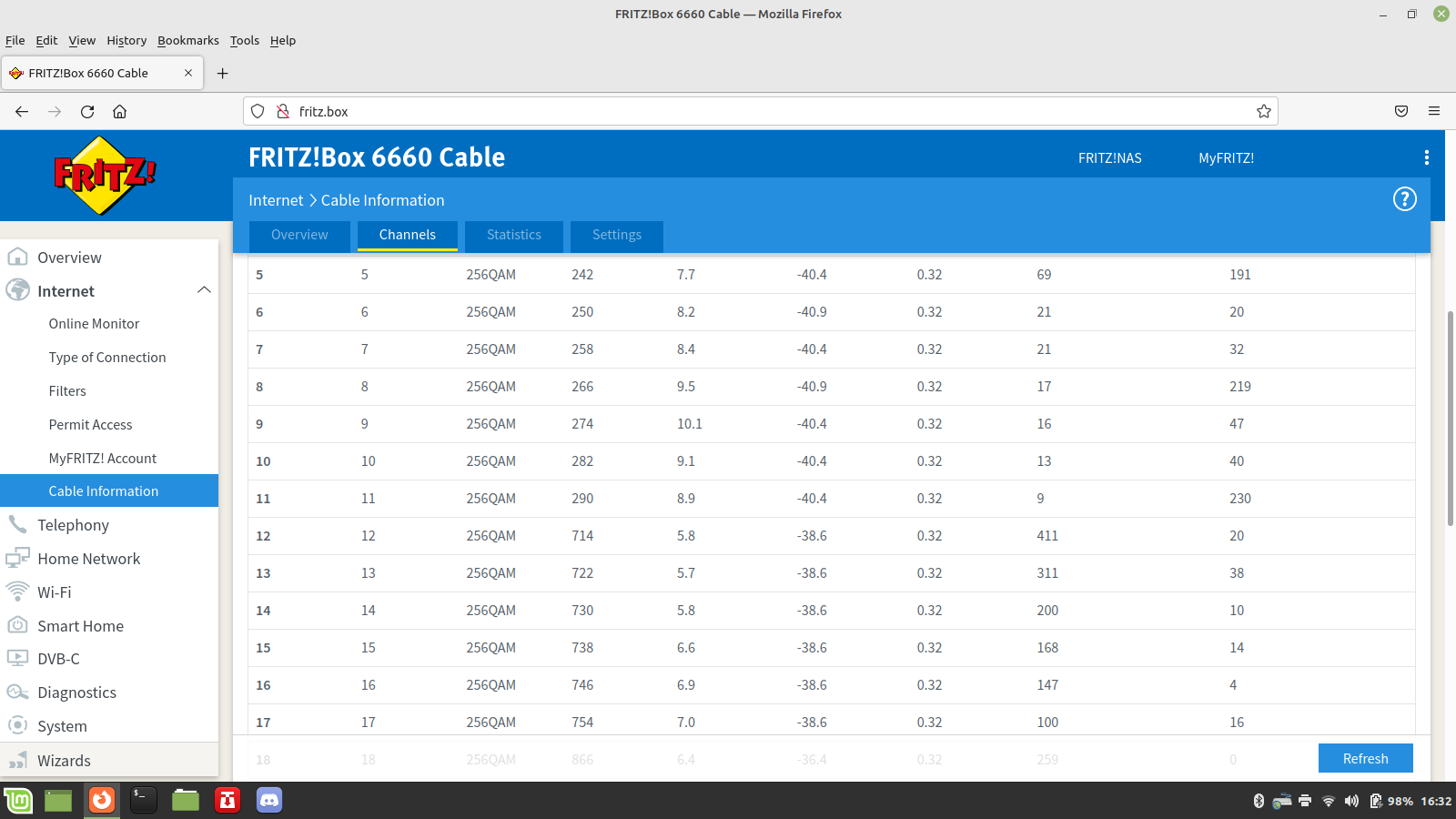Open the Firefox hamburger menu

click(x=1433, y=111)
